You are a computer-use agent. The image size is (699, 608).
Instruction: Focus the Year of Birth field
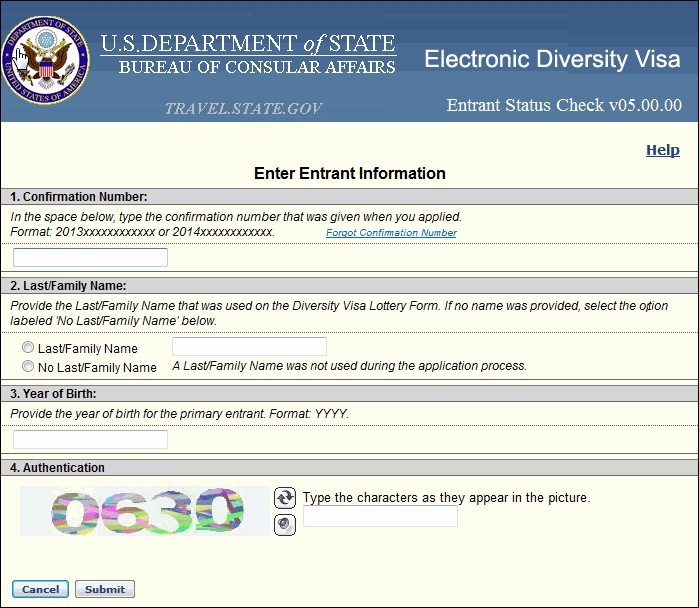[90, 440]
